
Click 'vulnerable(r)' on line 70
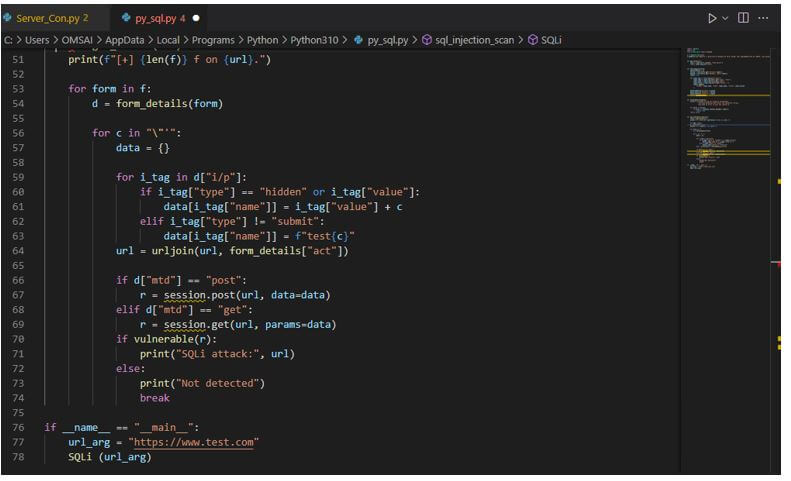click(x=173, y=339)
